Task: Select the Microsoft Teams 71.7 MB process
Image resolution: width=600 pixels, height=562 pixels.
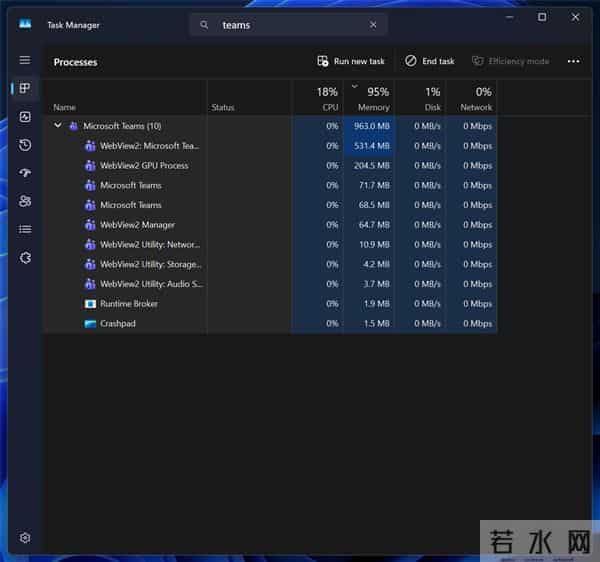Action: pyautogui.click(x=272, y=186)
